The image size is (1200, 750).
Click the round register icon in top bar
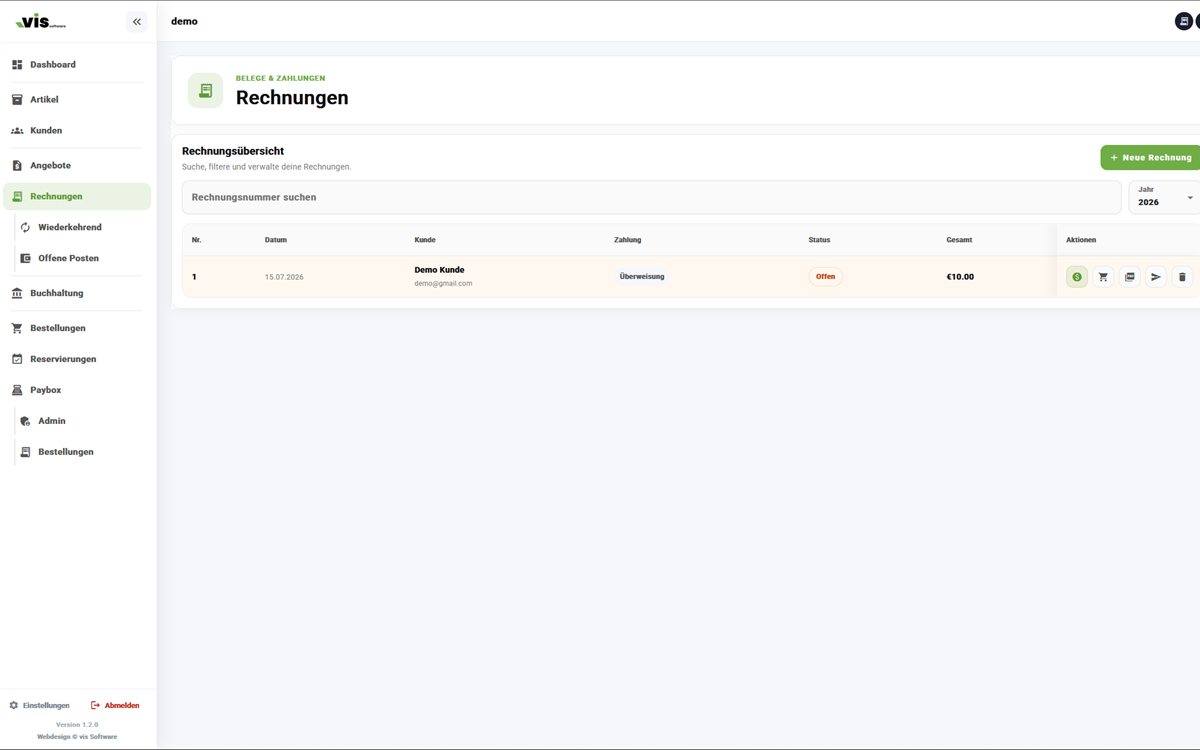coord(1183,21)
